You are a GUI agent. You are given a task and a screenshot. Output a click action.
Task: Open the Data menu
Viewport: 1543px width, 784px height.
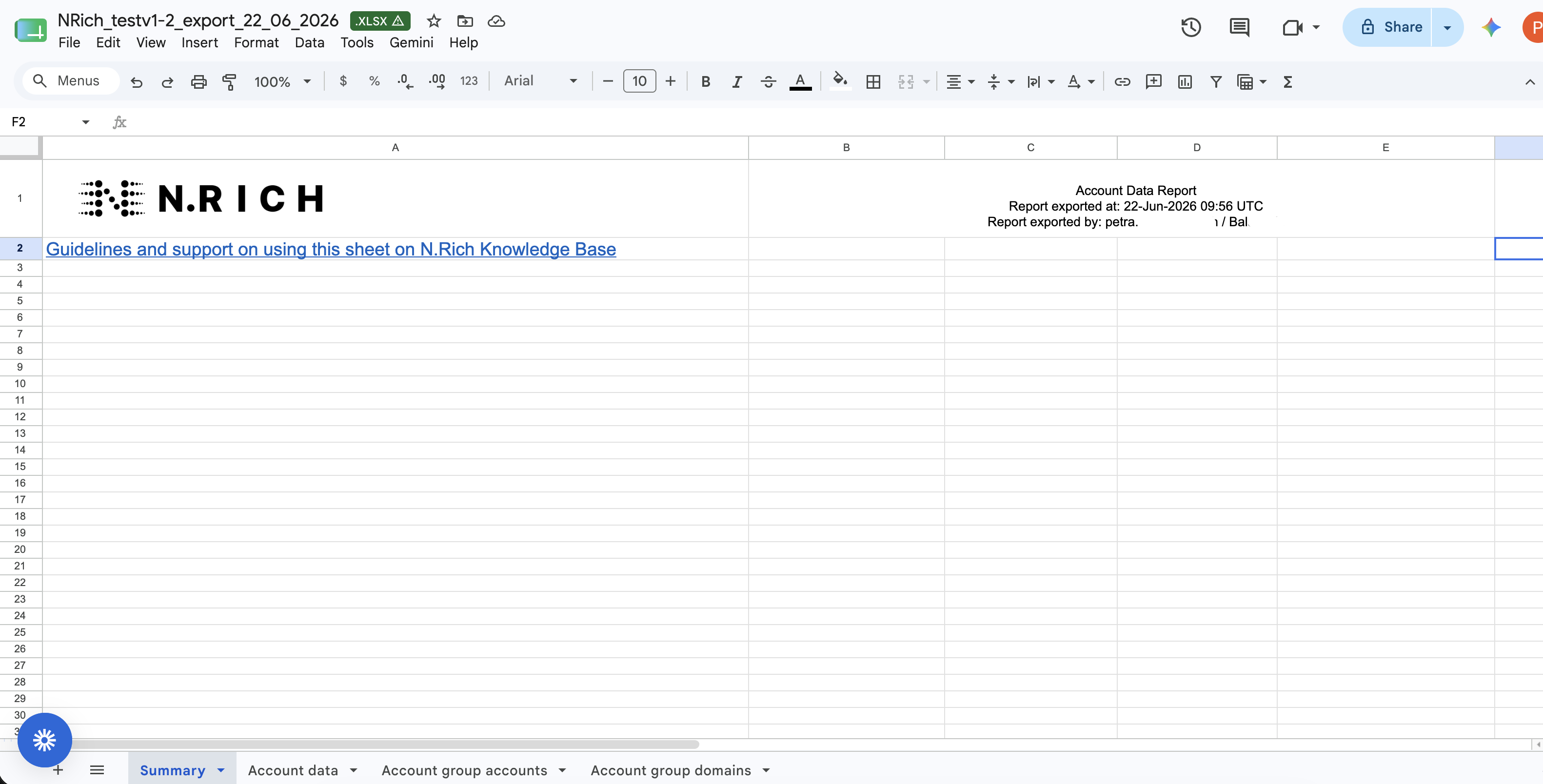coord(309,42)
